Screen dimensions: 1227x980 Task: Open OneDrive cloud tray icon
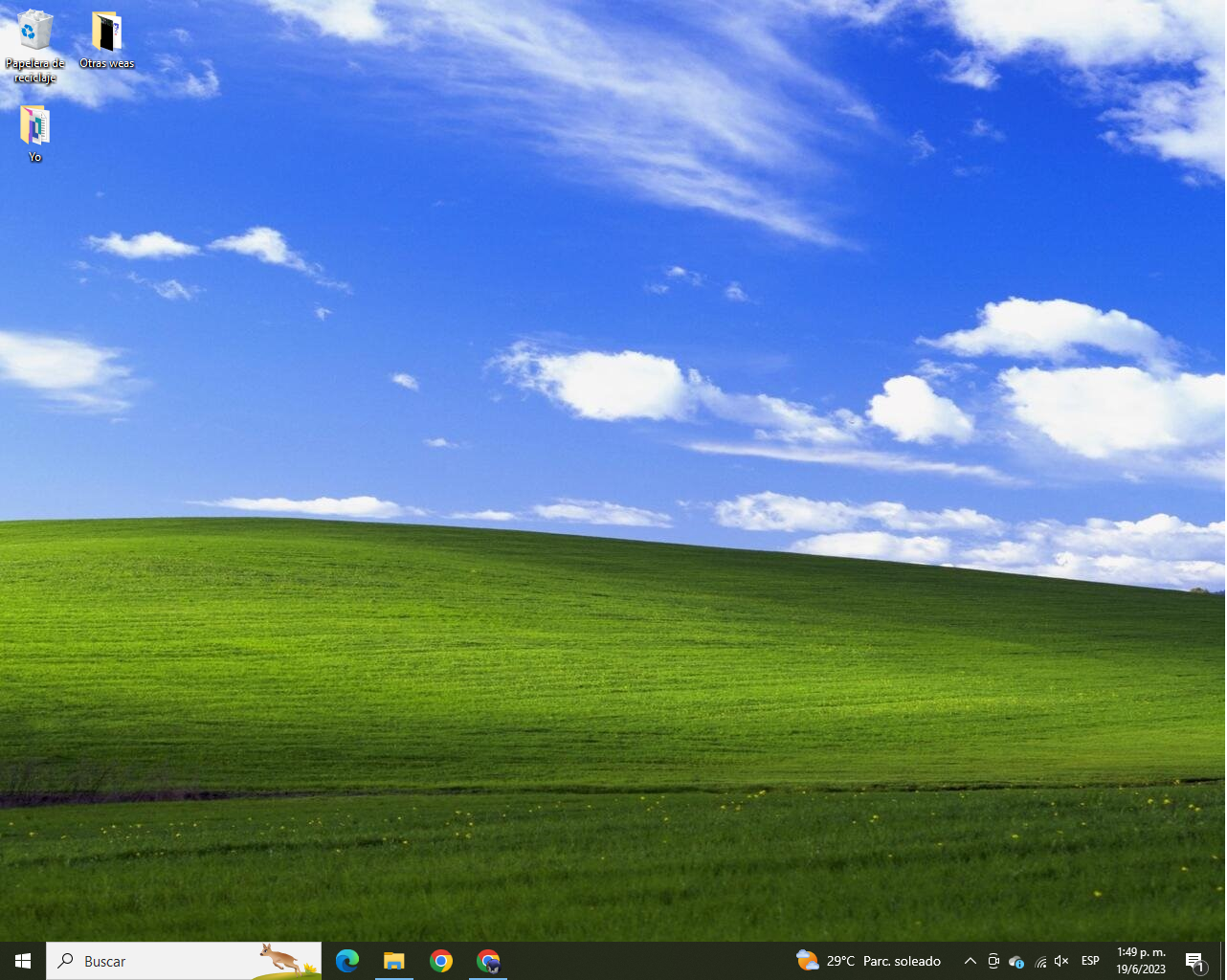pyautogui.click(x=1016, y=961)
